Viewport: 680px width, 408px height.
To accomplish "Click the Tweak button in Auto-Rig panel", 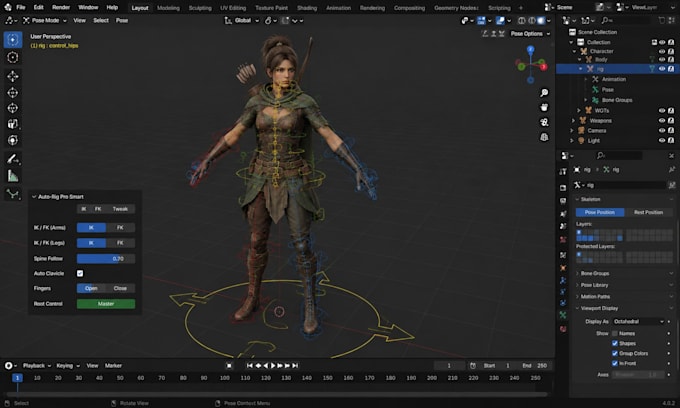I will tap(120, 209).
